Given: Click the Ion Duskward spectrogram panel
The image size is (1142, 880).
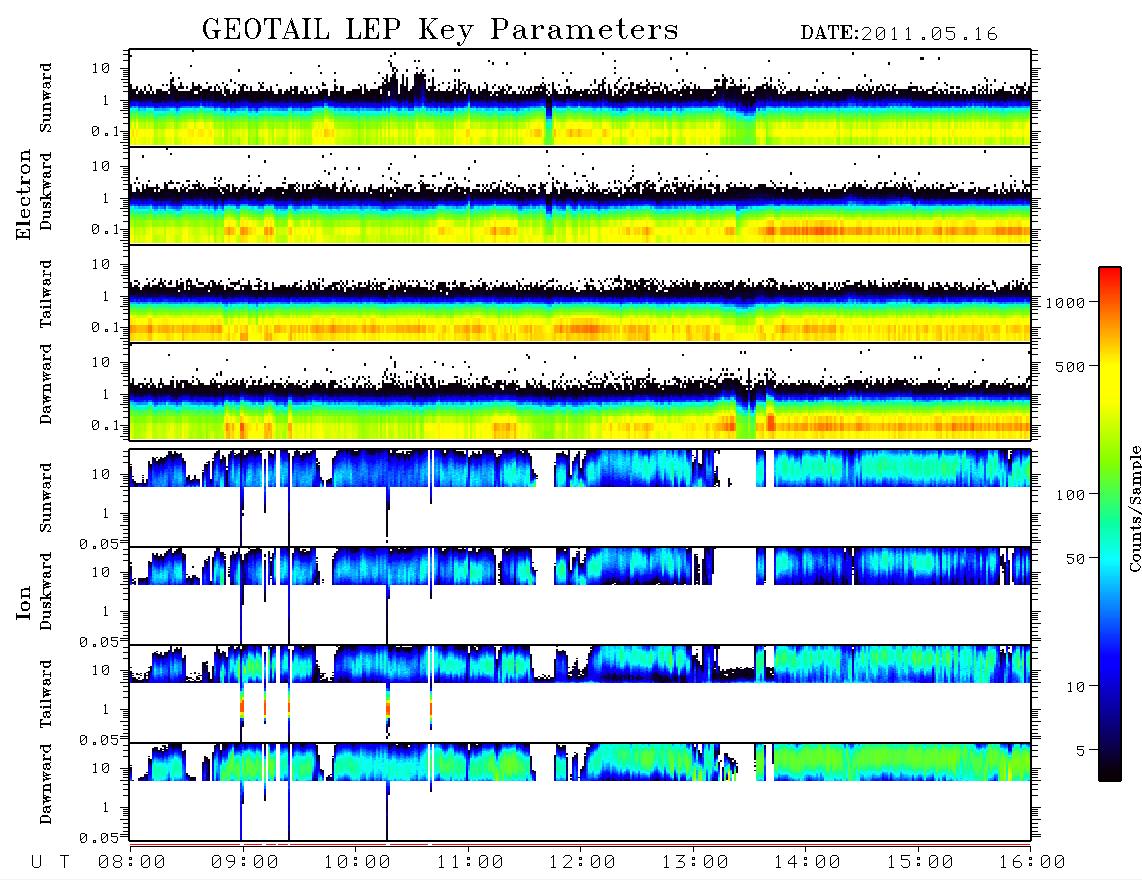Looking at the screenshot, I should 580,595.
